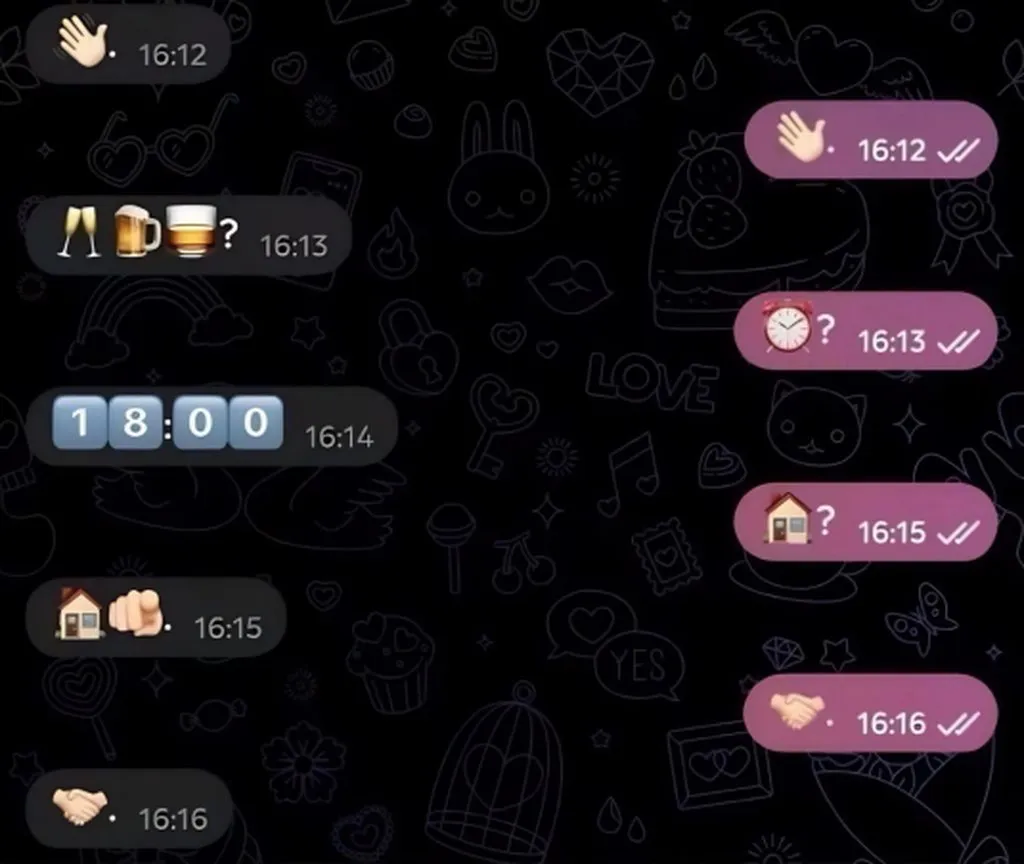Click the received house emoji

click(79, 613)
